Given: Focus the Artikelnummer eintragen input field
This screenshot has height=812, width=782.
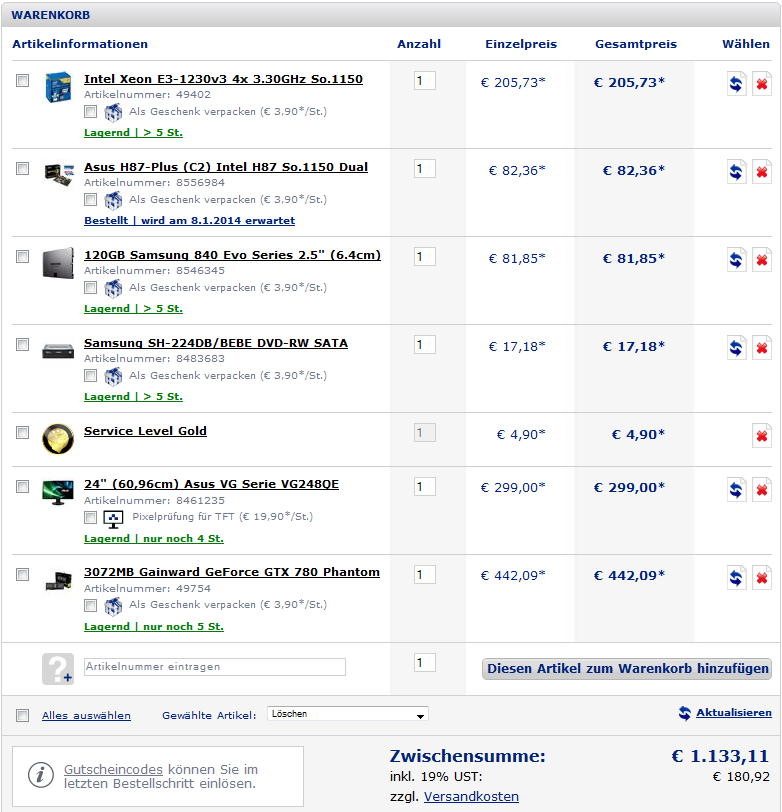Looking at the screenshot, I should pos(215,667).
